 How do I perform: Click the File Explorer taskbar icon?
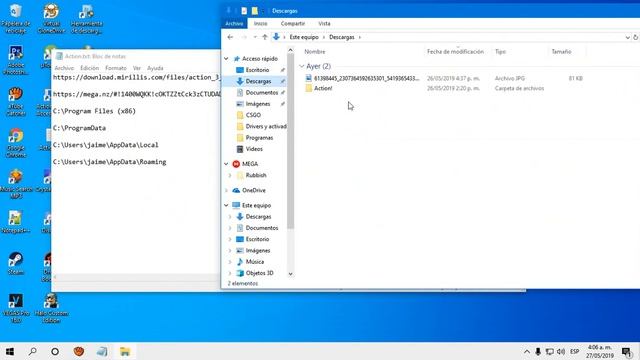click(x=125, y=351)
